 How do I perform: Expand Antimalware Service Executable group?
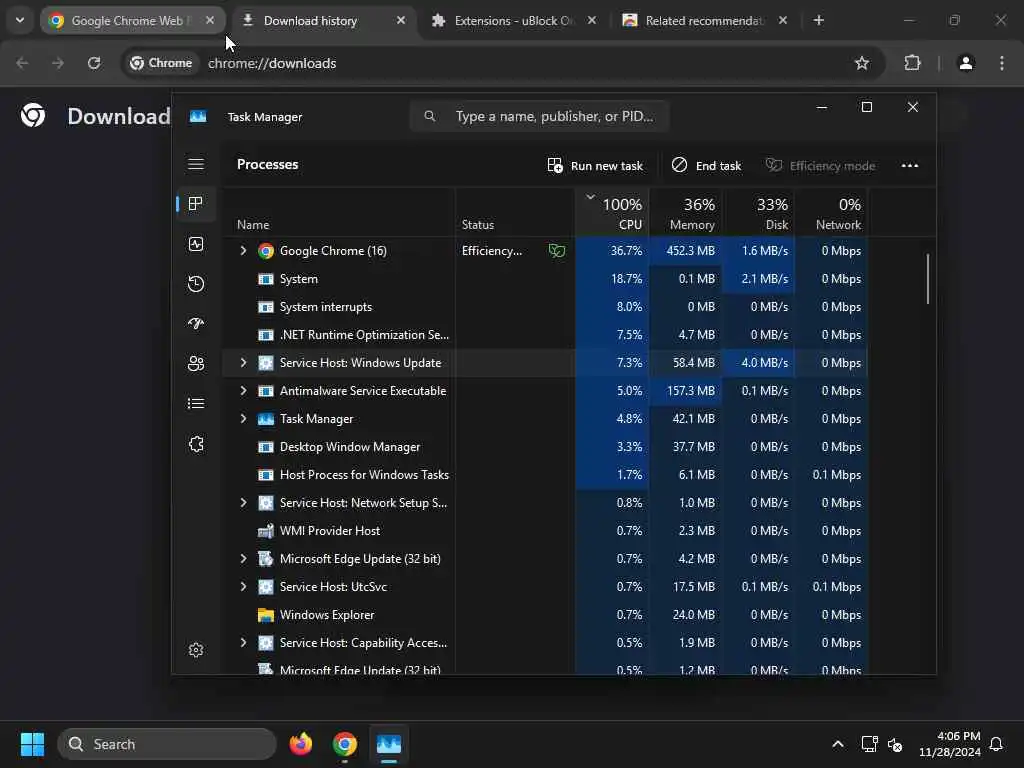(243, 391)
